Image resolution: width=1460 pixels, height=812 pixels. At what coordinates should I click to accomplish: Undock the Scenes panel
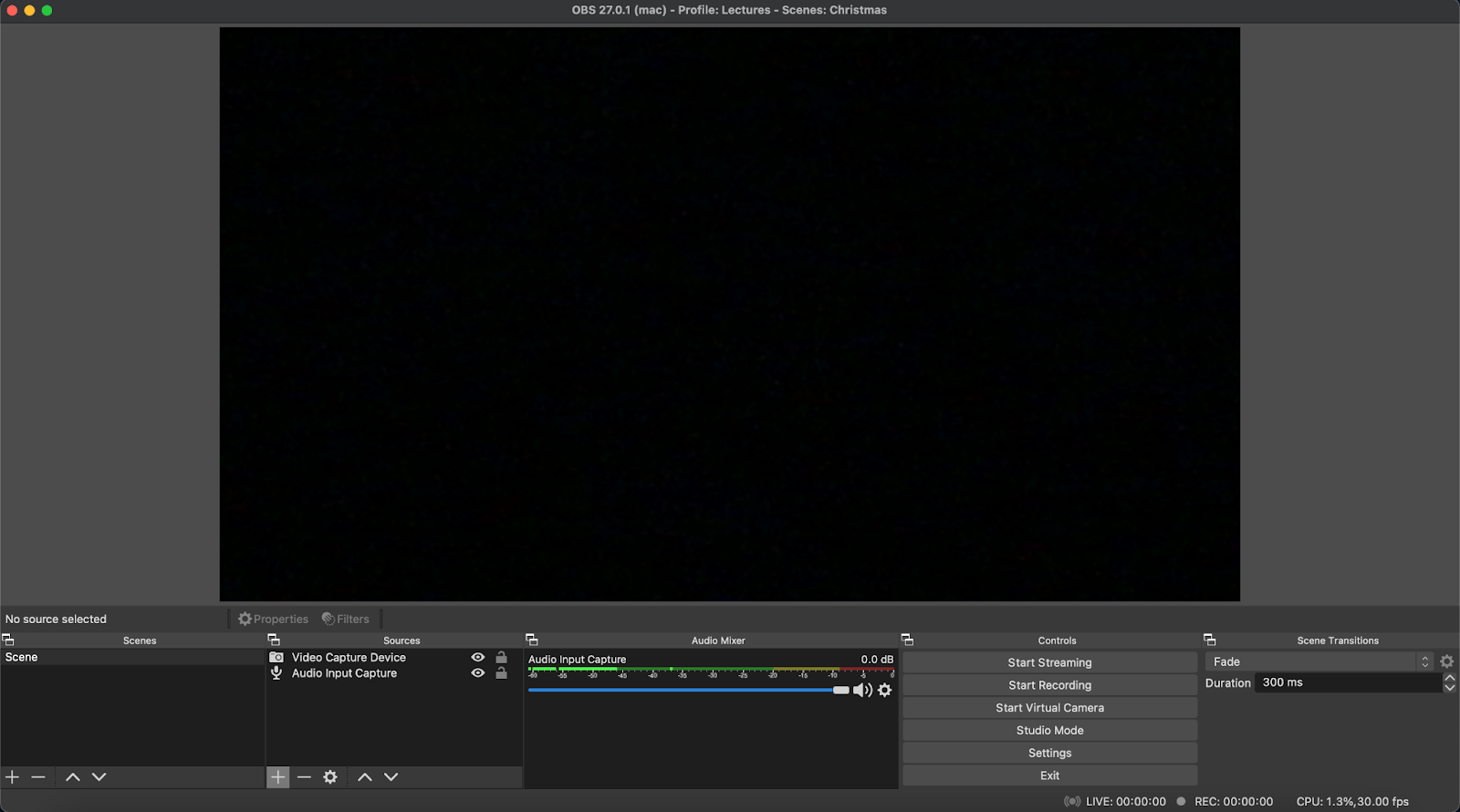click(x=8, y=640)
